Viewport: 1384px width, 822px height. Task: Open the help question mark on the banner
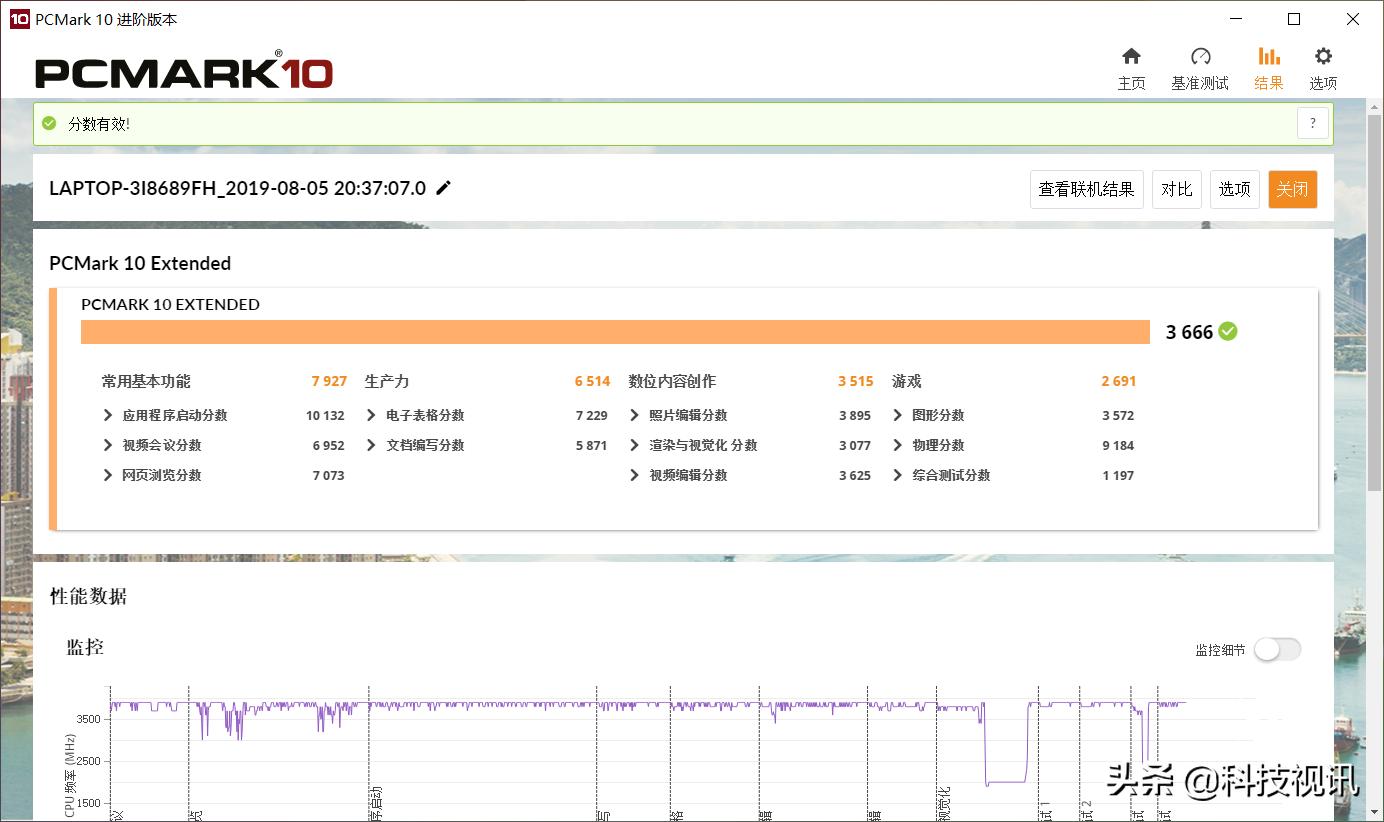pos(1312,123)
